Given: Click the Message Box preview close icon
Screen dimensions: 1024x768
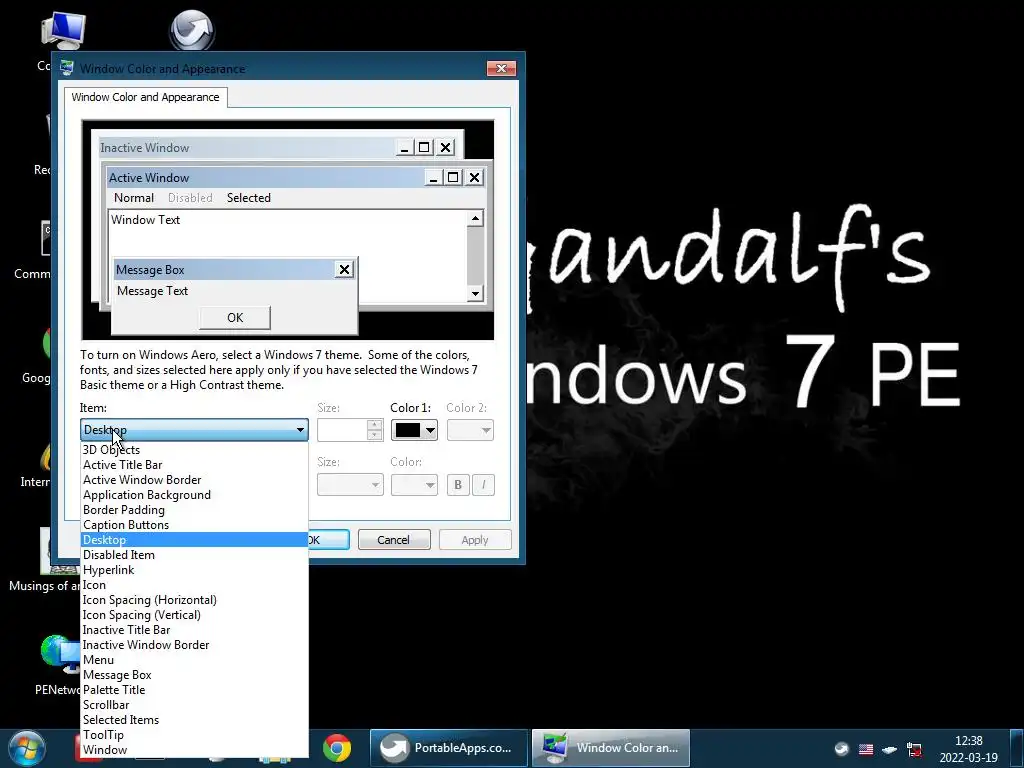Looking at the screenshot, I should tap(344, 270).
